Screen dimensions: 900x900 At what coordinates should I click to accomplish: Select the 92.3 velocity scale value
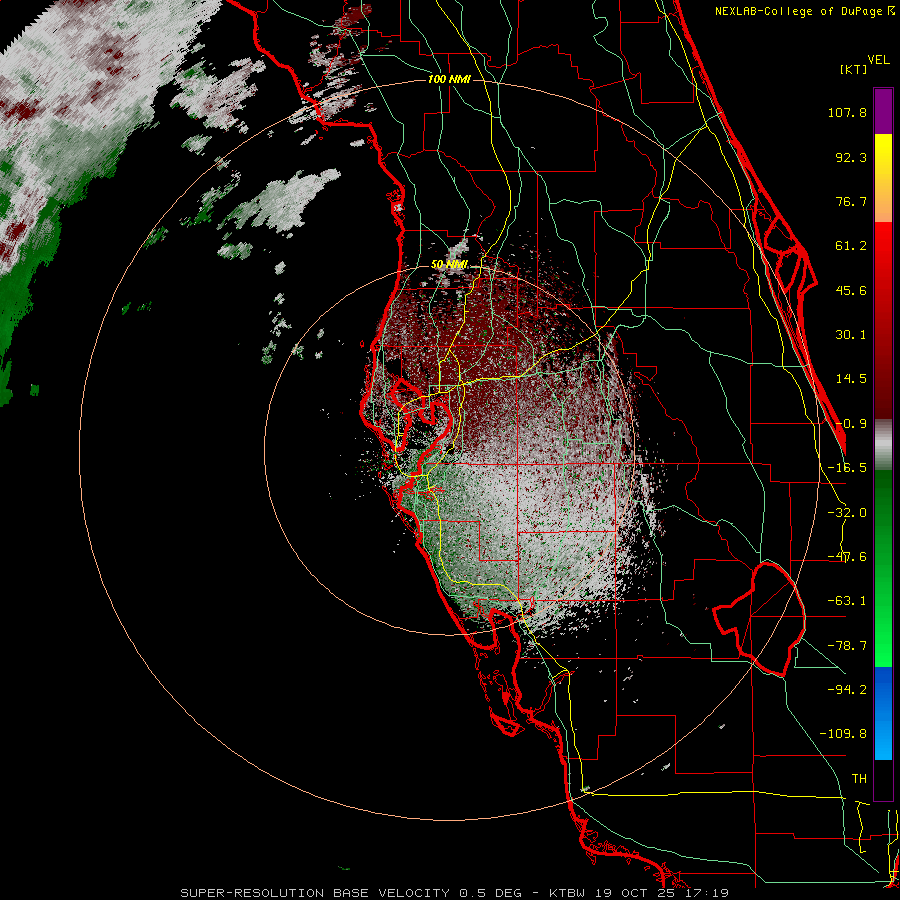tap(851, 157)
